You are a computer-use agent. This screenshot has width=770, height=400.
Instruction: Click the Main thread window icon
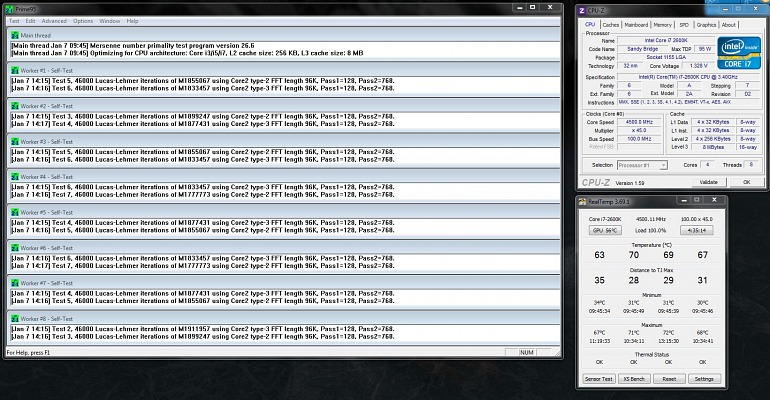15,35
